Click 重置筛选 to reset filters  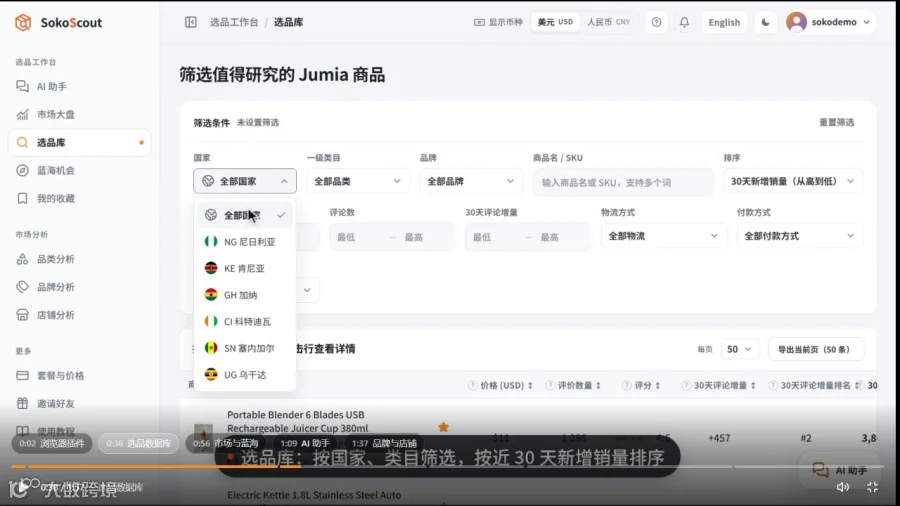coord(836,122)
